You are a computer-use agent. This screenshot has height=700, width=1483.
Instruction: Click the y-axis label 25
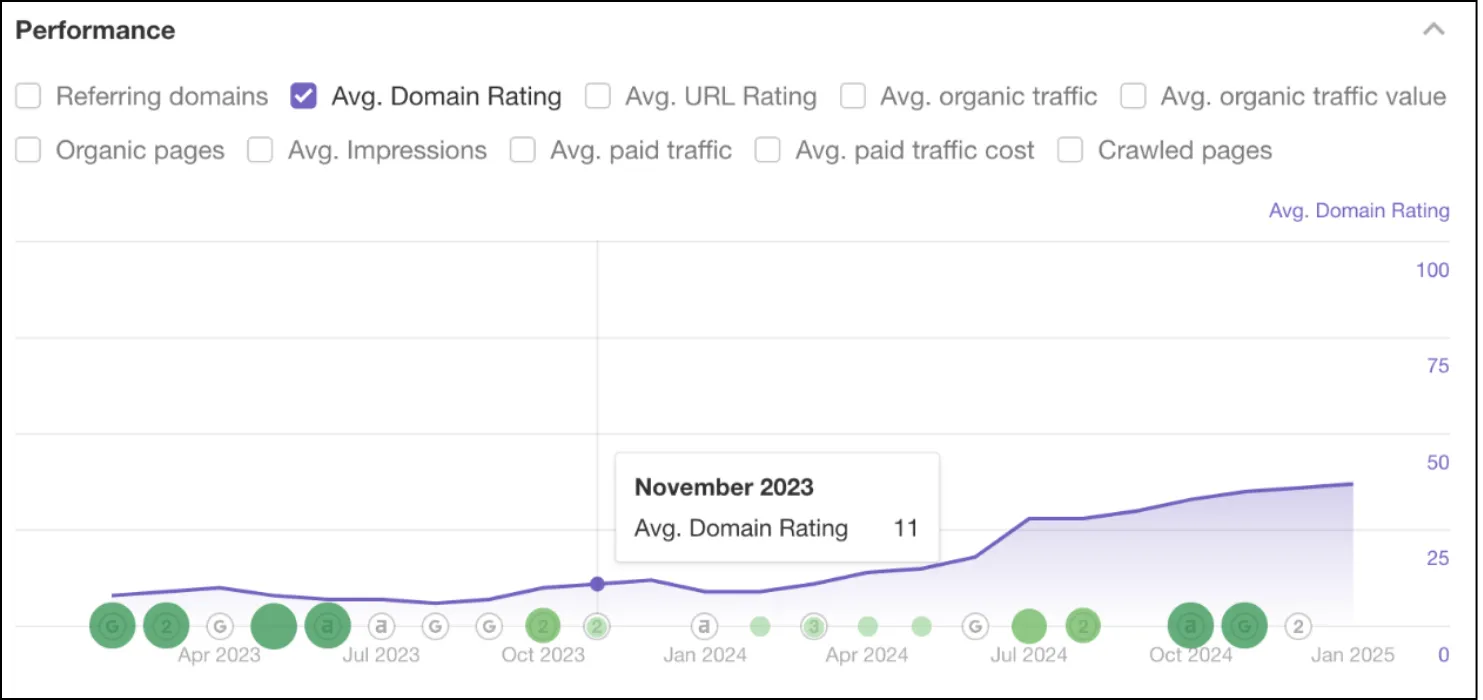pyautogui.click(x=1438, y=559)
